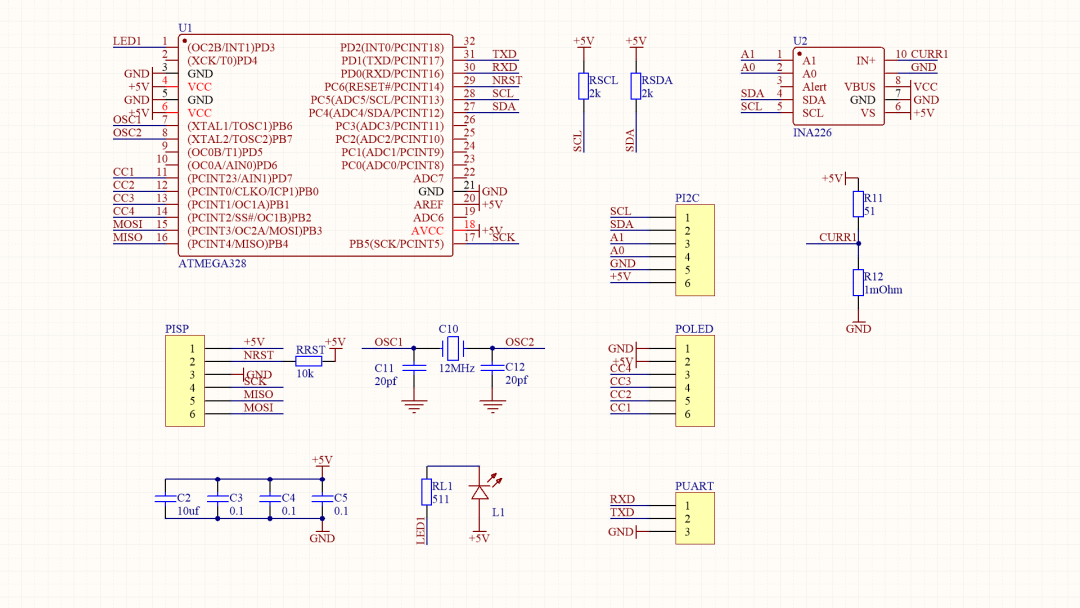Viewport: 1080px width, 608px height.
Task: Click the 20pf value of C11
Action: 385,381
